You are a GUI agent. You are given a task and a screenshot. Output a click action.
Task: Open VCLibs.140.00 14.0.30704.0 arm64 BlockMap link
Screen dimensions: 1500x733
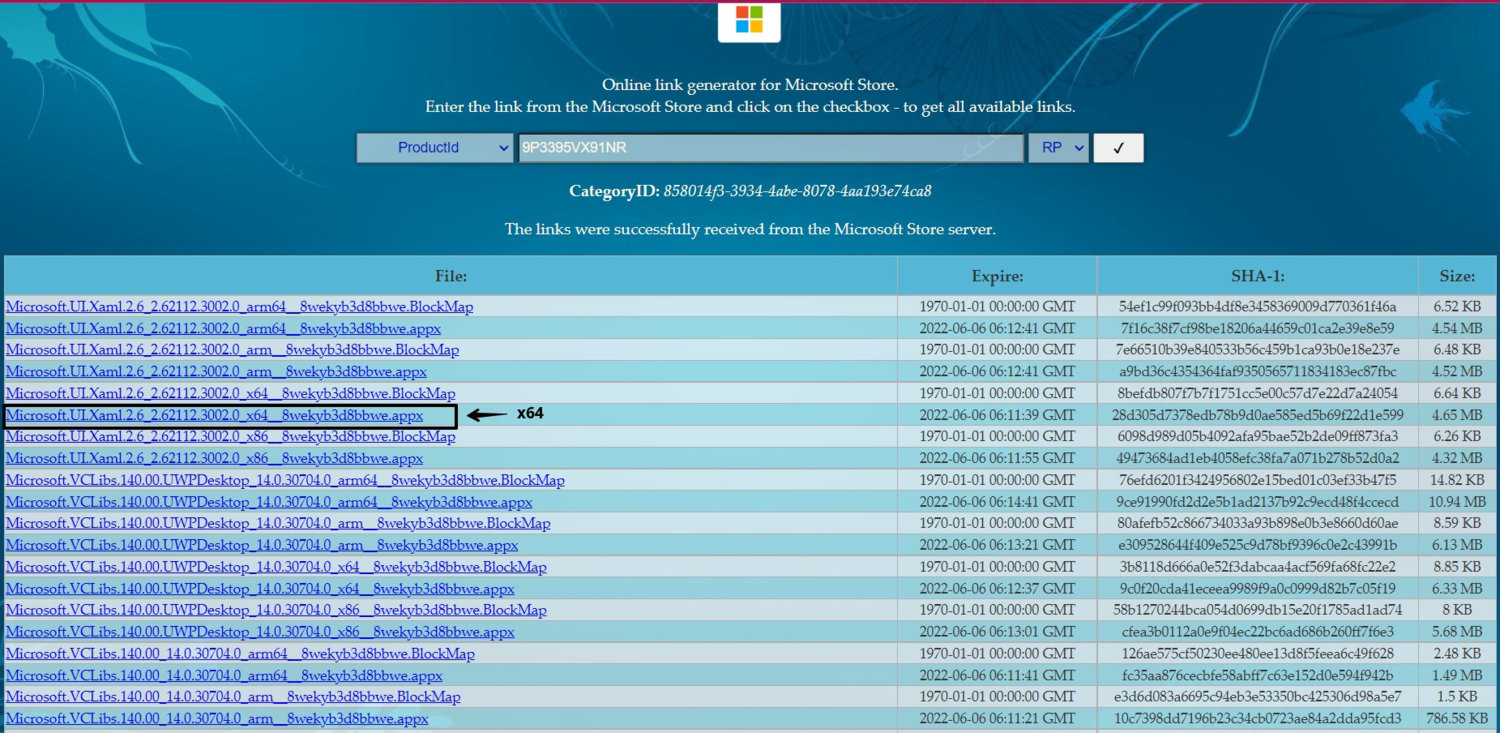[240, 654]
